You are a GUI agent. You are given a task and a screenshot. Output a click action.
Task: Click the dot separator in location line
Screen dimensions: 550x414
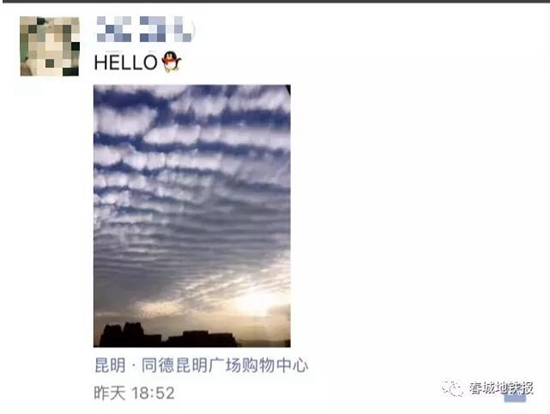[x=134, y=366]
